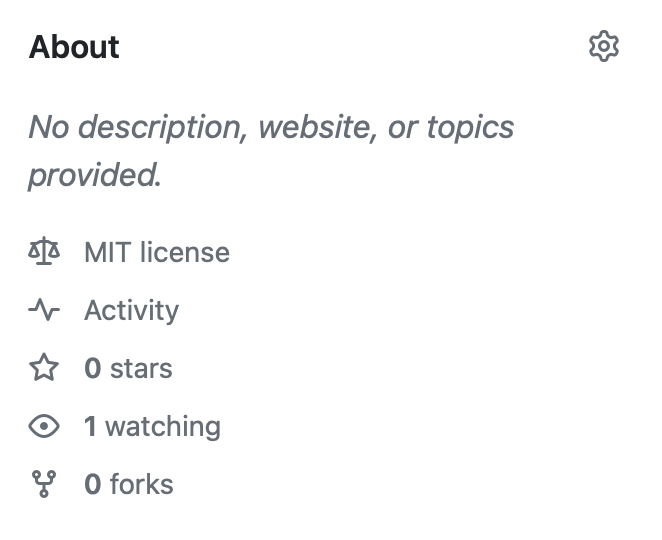Click the eye watchers icon
Image resolution: width=662 pixels, height=540 pixels.
tap(44, 426)
